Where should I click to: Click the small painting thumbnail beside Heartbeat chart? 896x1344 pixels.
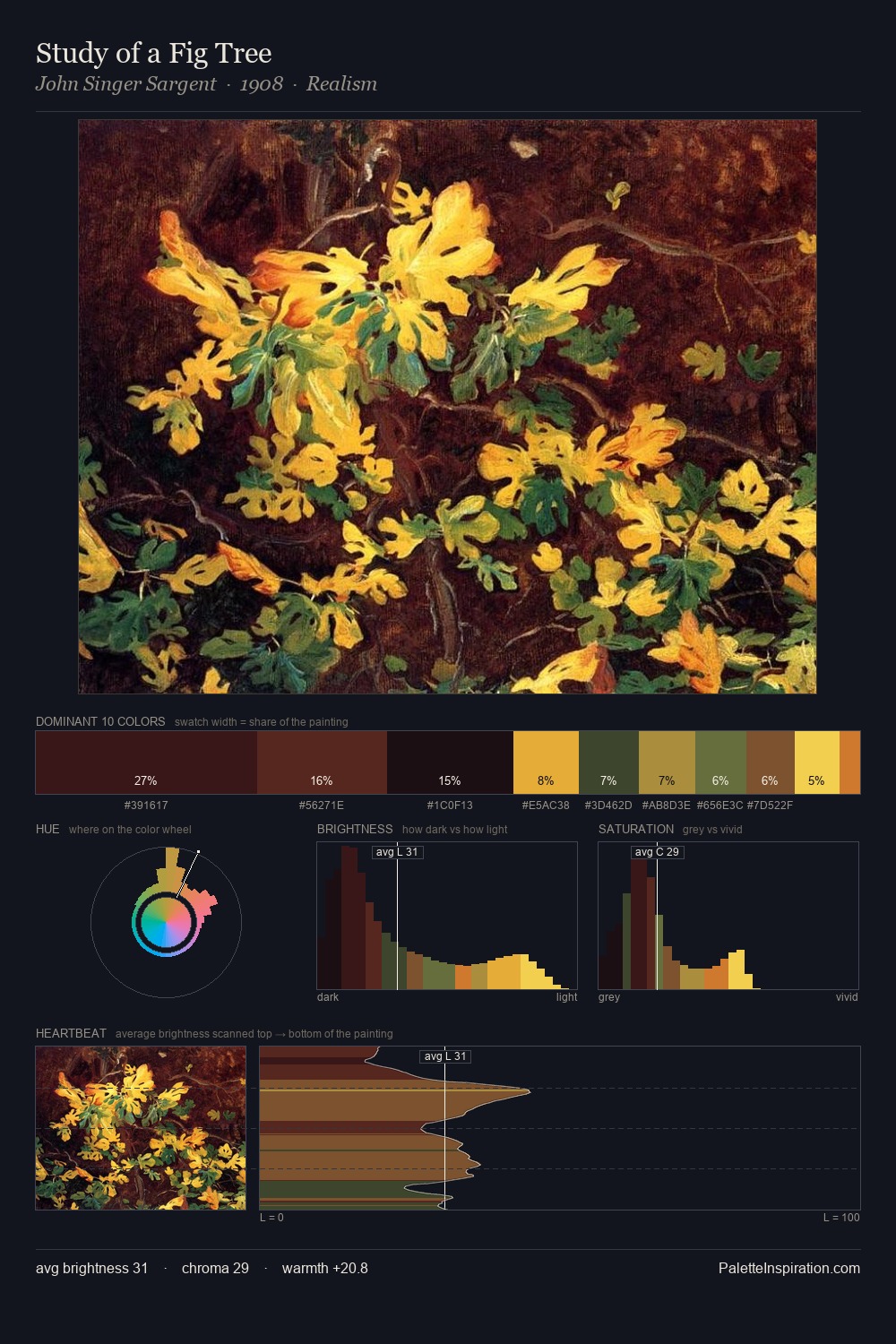141,1128
